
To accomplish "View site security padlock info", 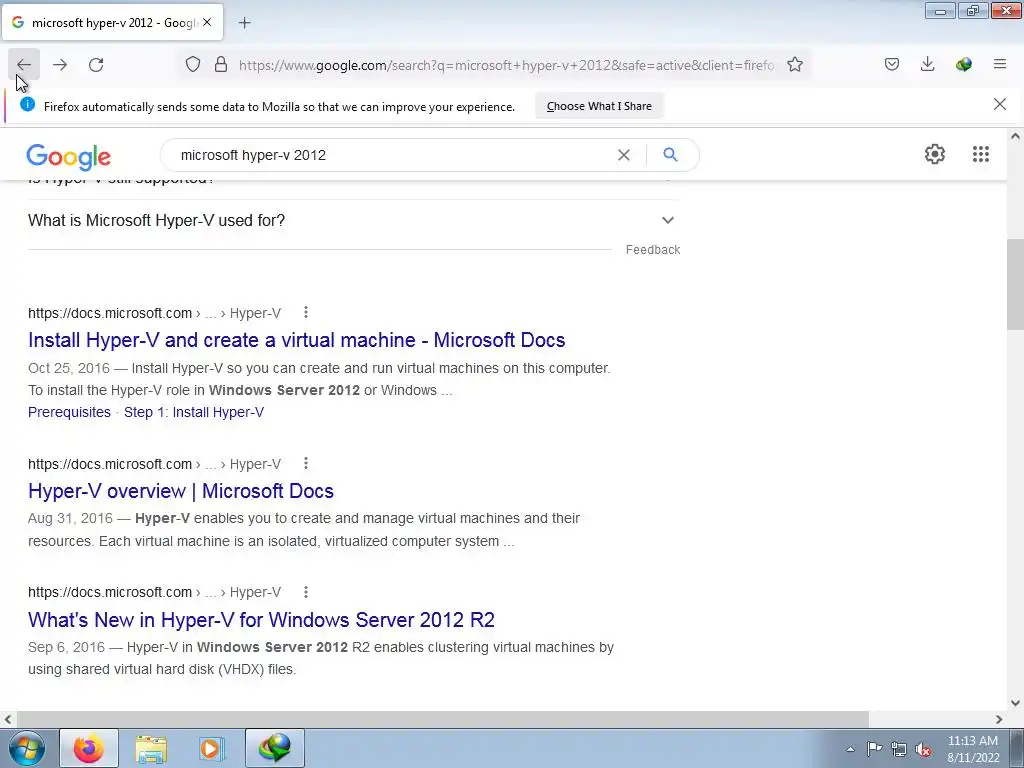I will (x=221, y=65).
